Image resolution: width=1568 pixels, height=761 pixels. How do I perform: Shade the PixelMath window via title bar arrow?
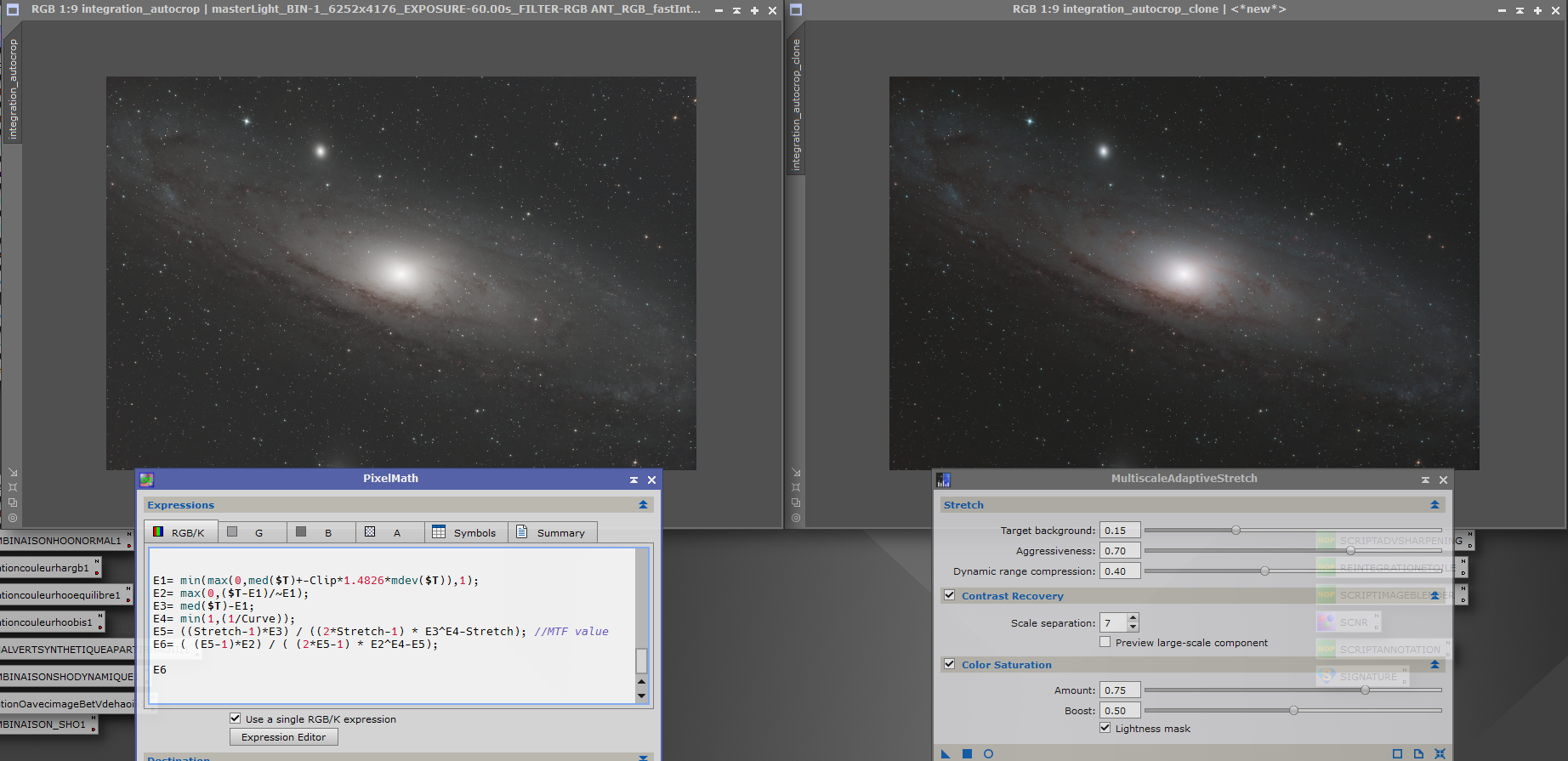(x=633, y=480)
